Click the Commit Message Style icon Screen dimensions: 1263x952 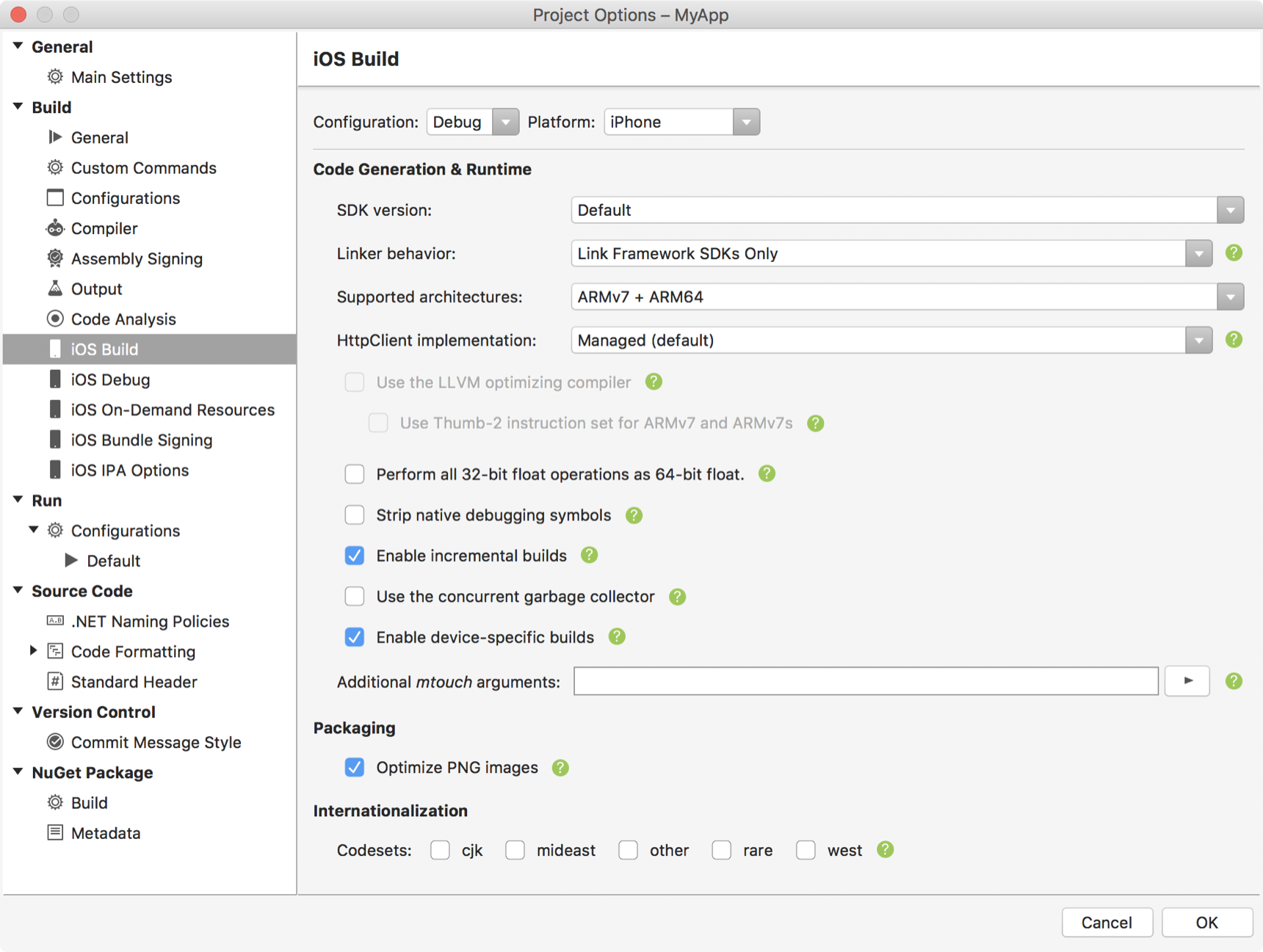point(55,742)
